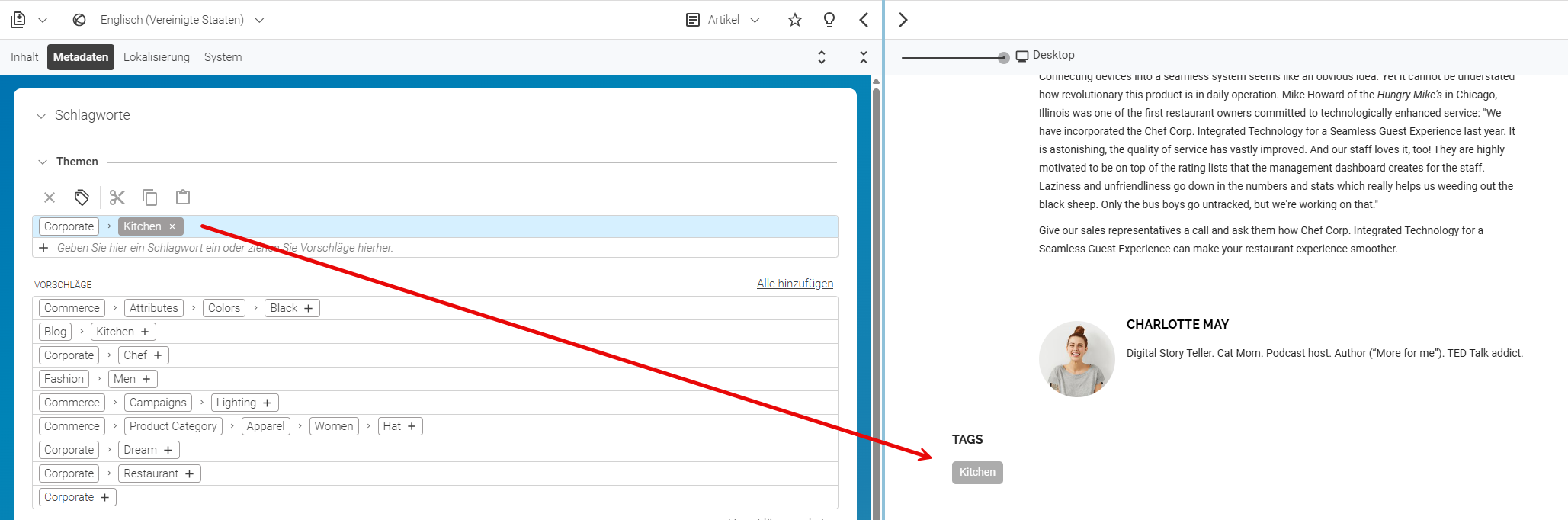Switch to the Inhalt tab
Screen dimensions: 1568x520
point(24,57)
